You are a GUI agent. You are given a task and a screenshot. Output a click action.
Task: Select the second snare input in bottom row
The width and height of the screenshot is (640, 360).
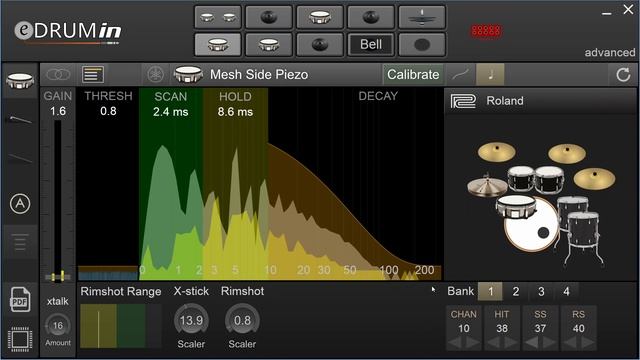[x=269, y=44]
